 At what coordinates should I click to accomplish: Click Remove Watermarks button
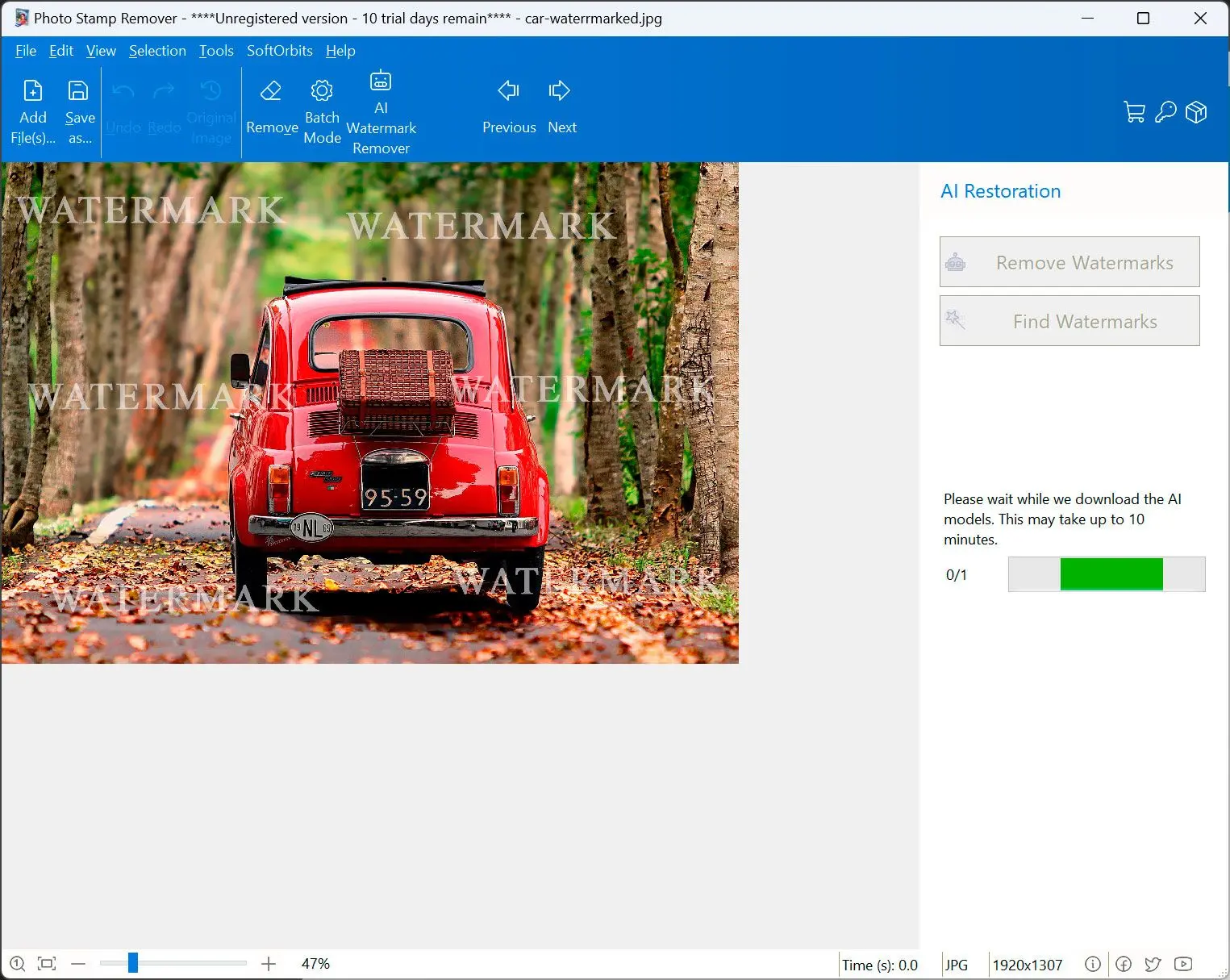[x=1069, y=262]
